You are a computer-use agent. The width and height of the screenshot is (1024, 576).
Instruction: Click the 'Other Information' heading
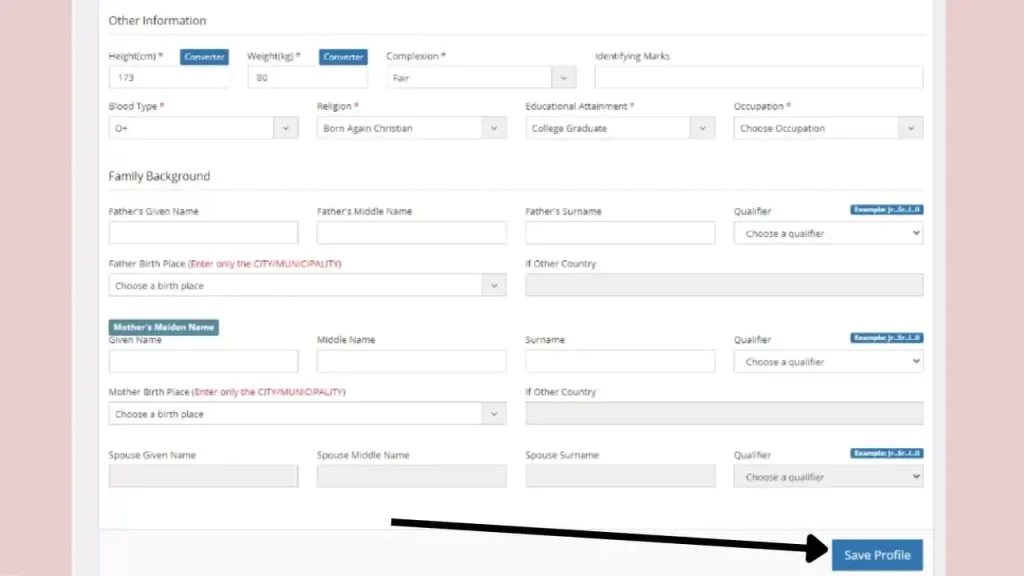point(157,20)
